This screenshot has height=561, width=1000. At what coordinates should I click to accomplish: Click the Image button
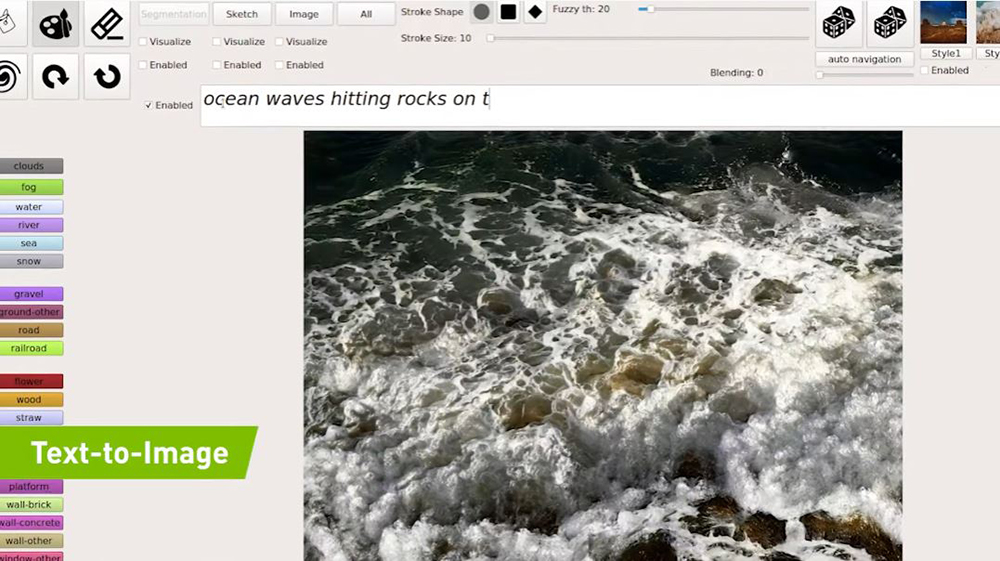[304, 14]
